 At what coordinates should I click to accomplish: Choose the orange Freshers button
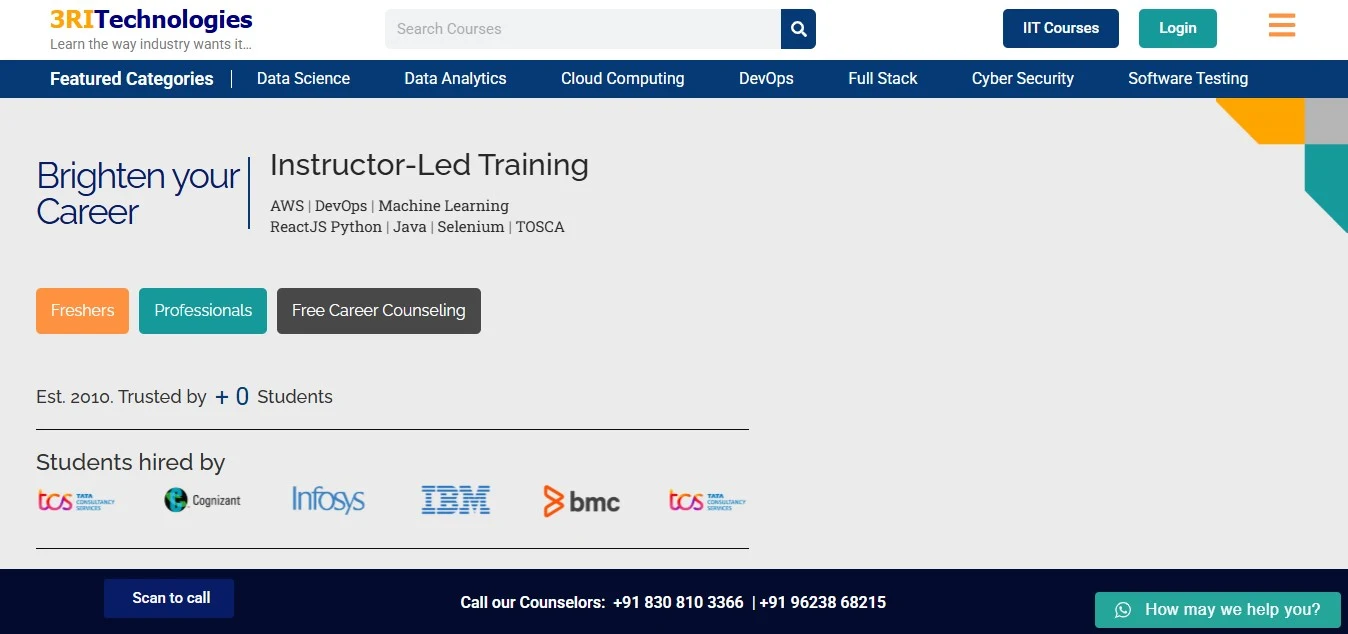[82, 311]
